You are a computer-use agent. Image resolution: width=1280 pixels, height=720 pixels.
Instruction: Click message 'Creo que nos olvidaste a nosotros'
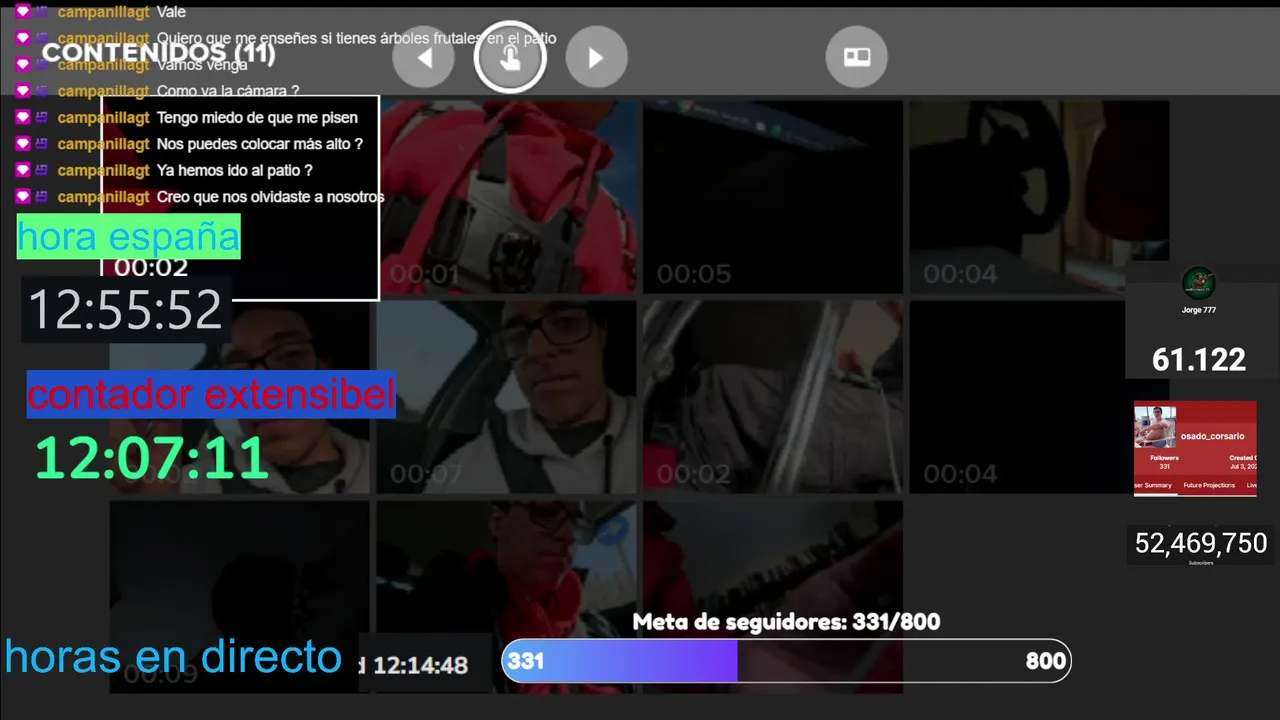pos(271,197)
